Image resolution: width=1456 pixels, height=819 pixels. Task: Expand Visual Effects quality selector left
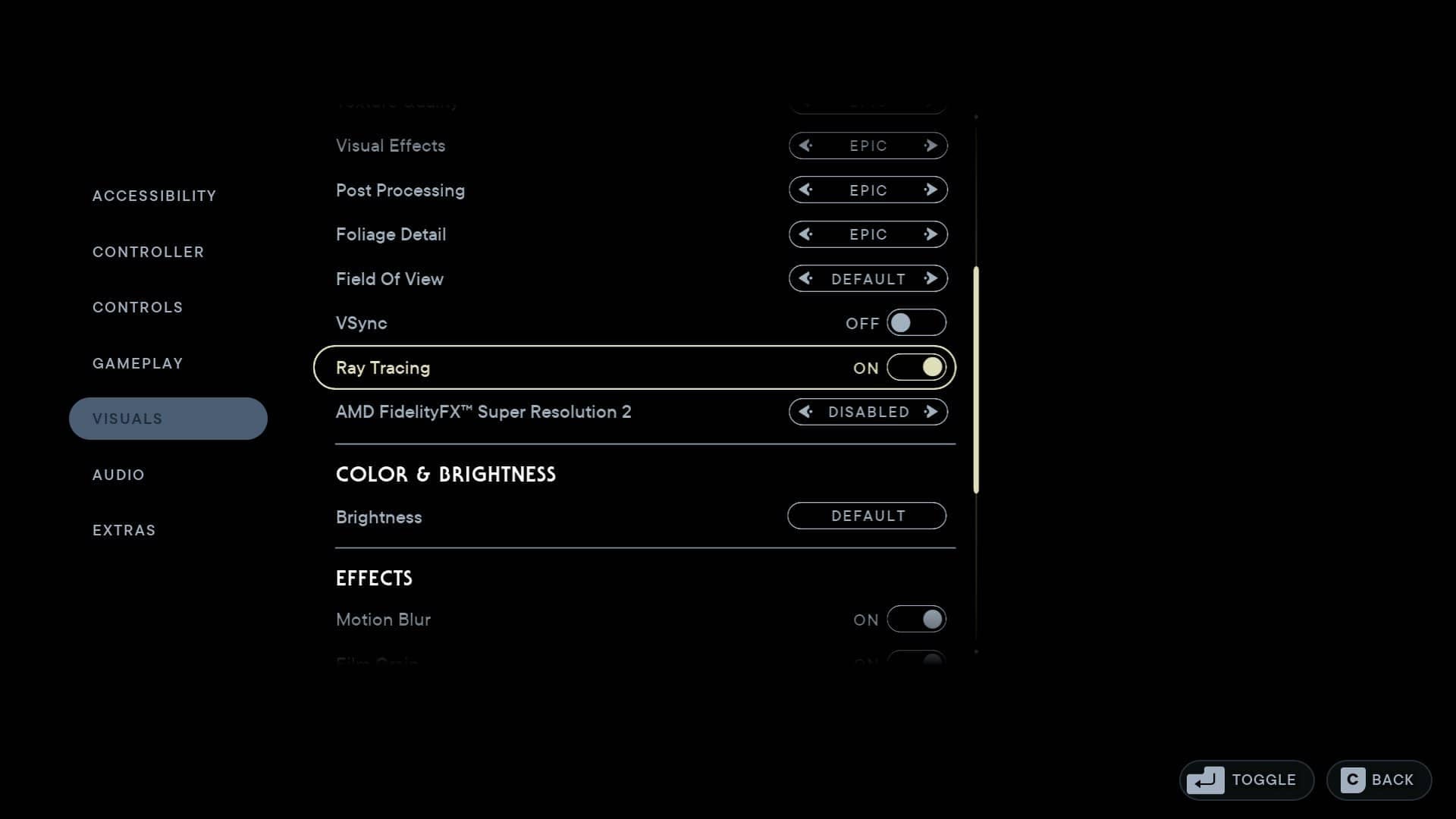pos(806,145)
